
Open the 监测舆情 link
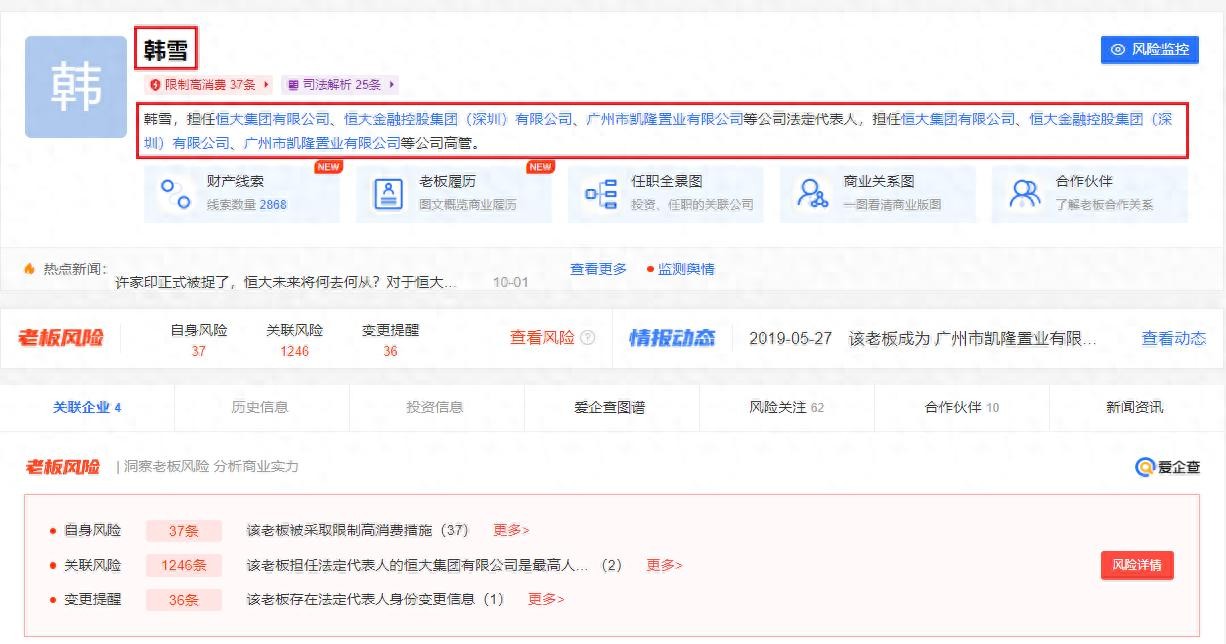[685, 269]
